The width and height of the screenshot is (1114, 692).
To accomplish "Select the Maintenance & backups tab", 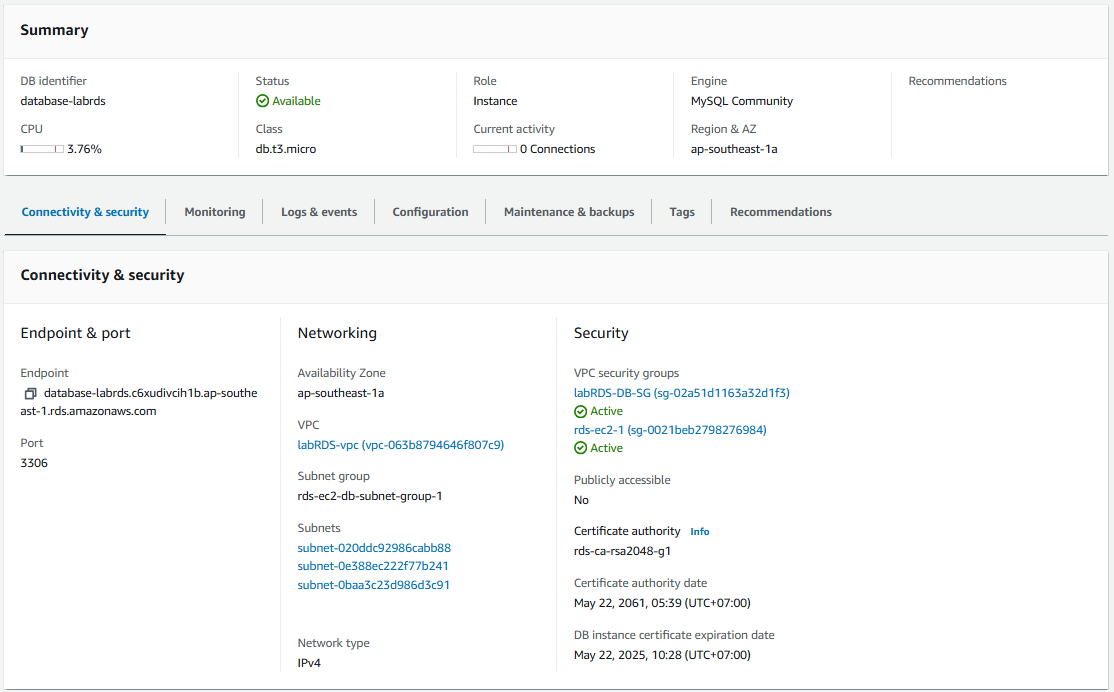I will pyautogui.click(x=569, y=212).
